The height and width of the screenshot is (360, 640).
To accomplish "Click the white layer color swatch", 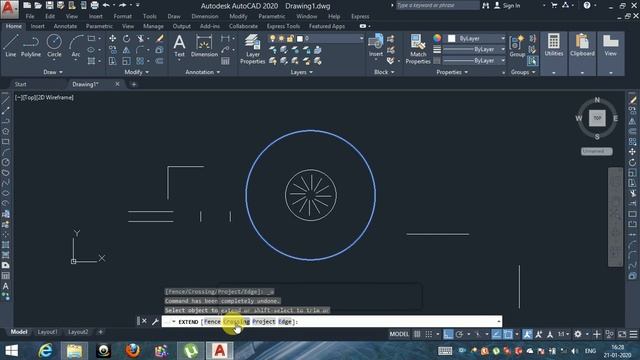I will [300, 38].
